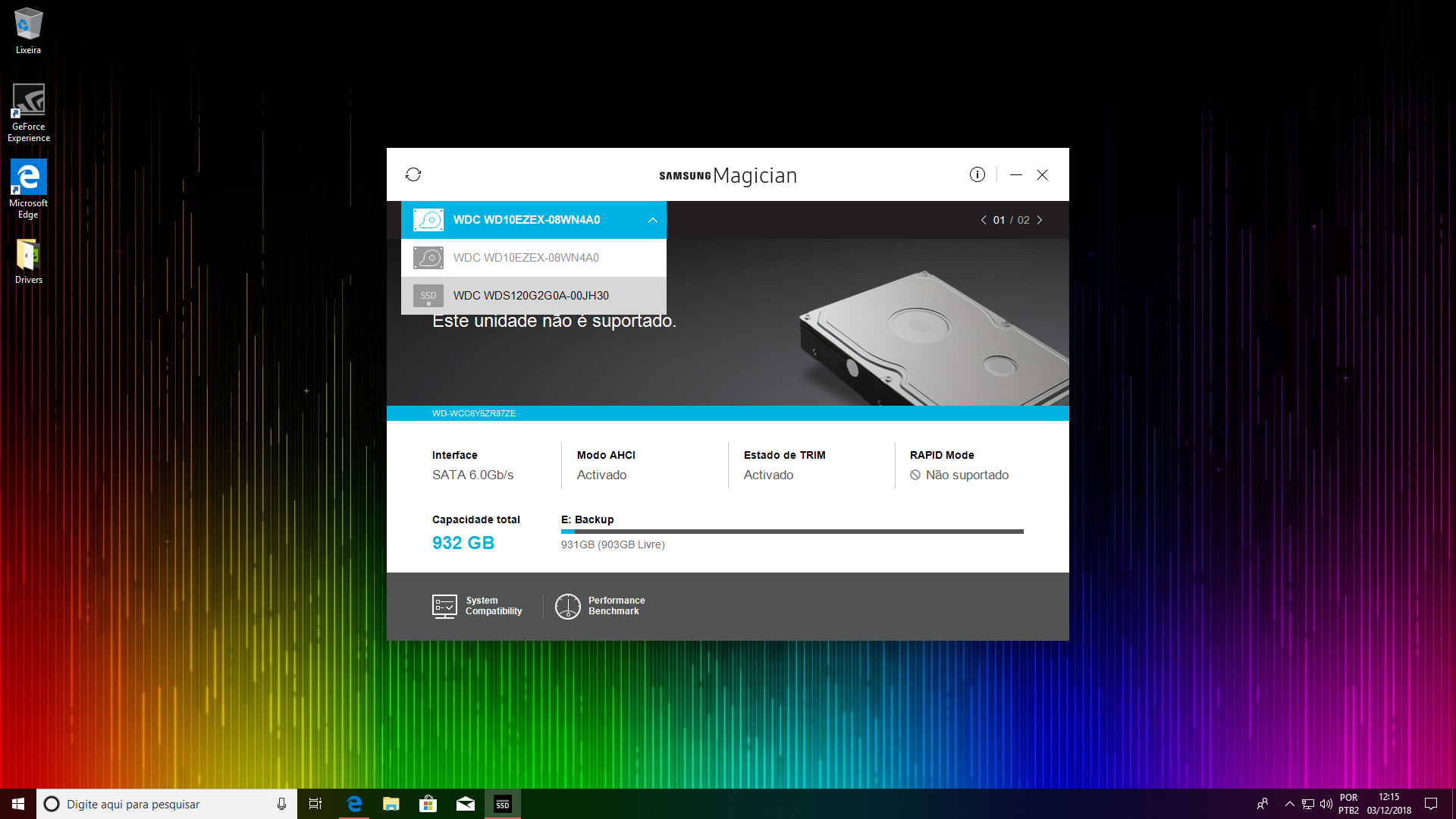This screenshot has width=1456, height=819.
Task: Open Task View on the taskbar
Action: 315,804
